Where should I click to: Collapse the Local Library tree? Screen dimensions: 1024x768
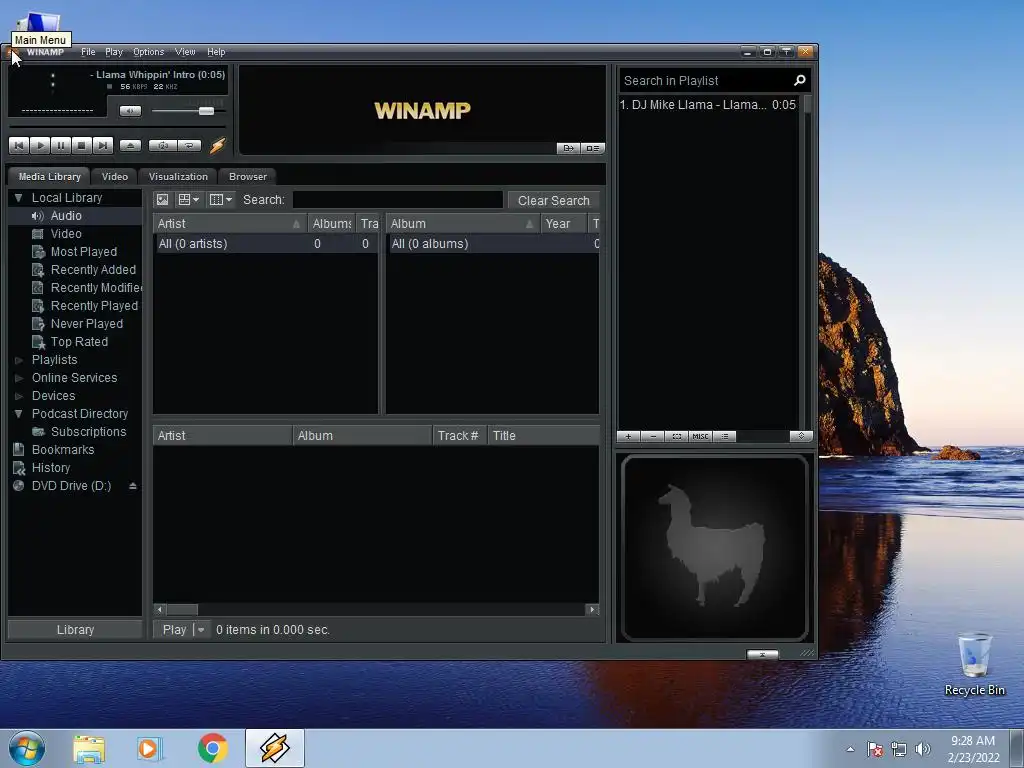coord(18,198)
